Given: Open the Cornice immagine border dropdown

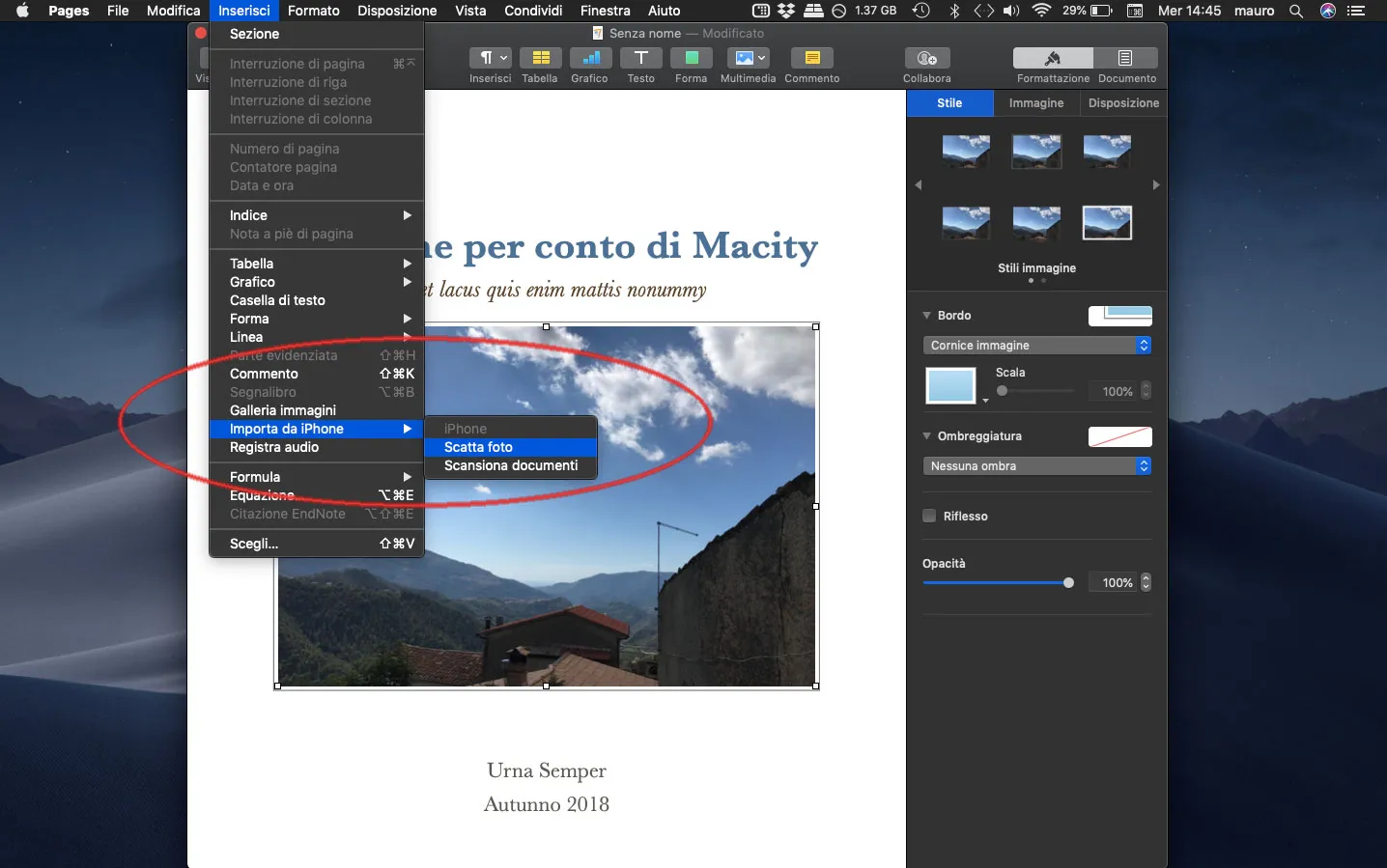Looking at the screenshot, I should pyautogui.click(x=1037, y=345).
